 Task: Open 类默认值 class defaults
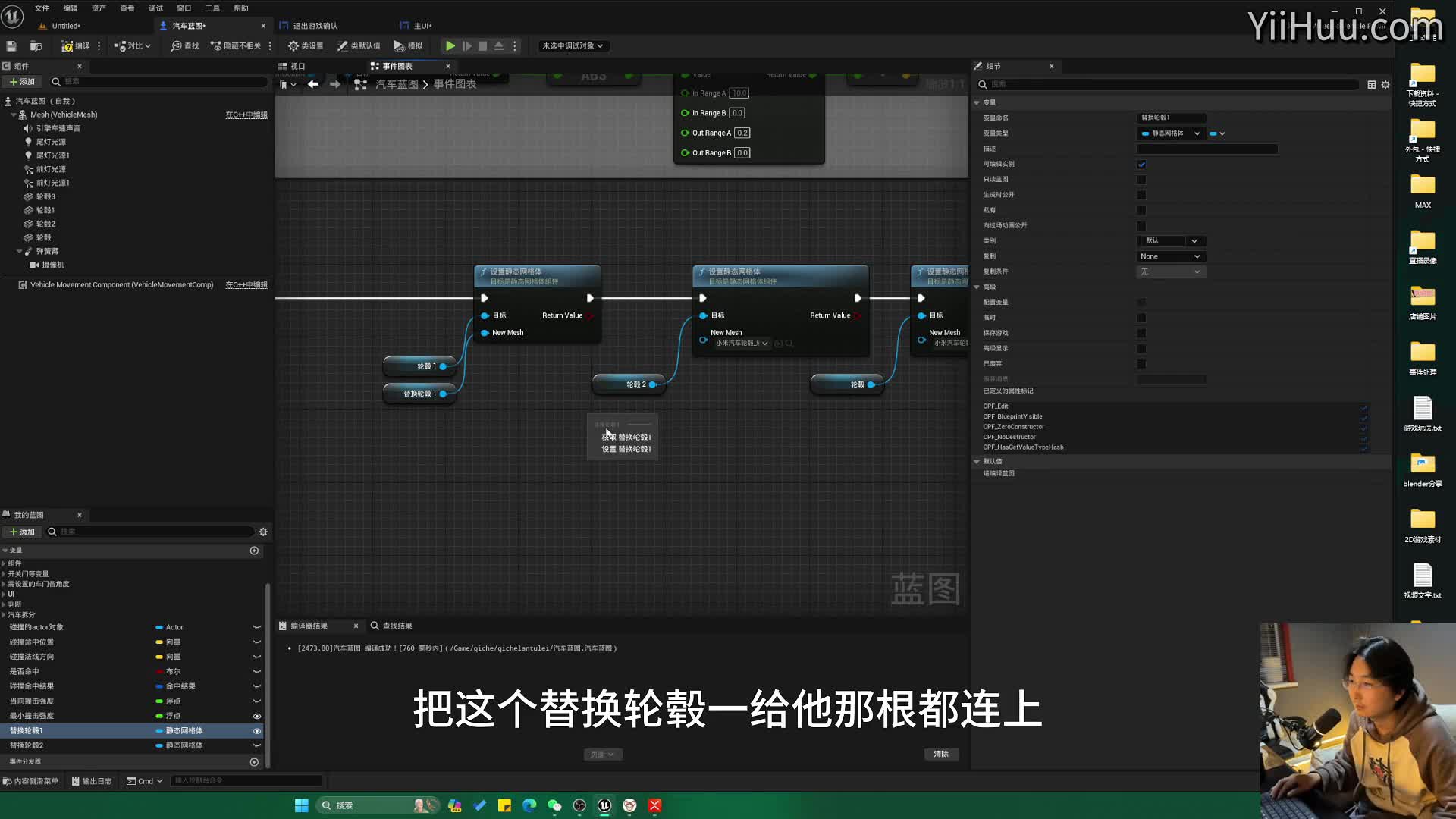(x=359, y=46)
